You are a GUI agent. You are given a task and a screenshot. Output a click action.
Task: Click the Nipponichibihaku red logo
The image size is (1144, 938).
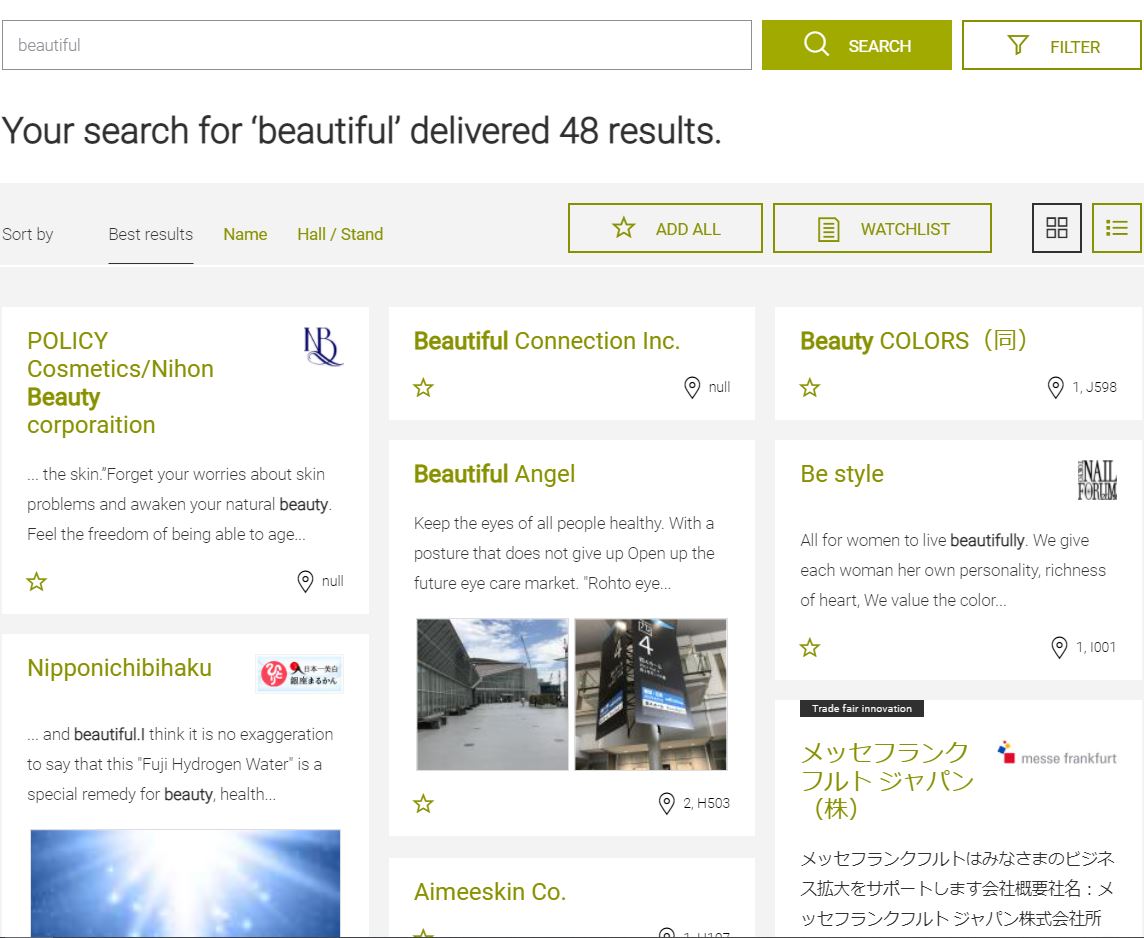(299, 673)
